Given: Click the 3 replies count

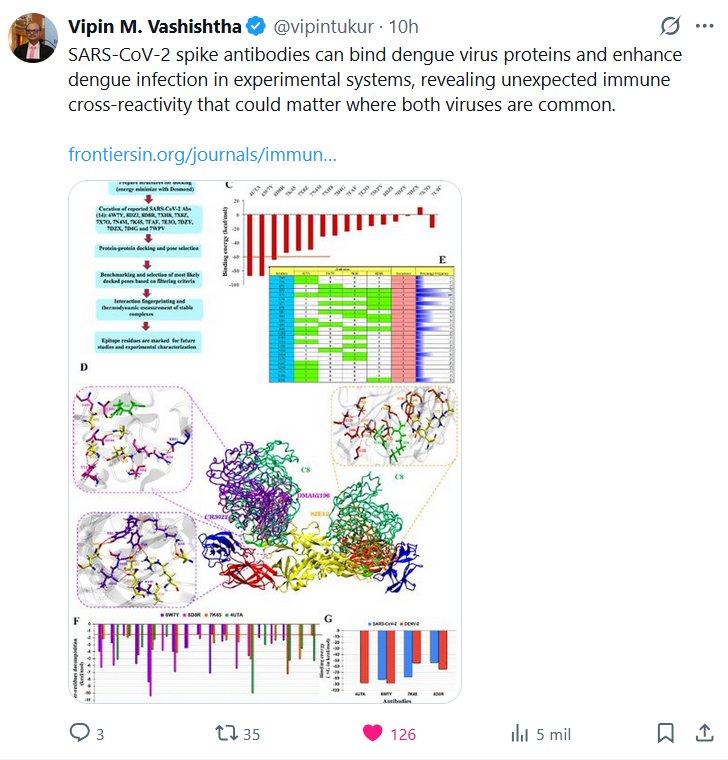Looking at the screenshot, I should (99, 734).
